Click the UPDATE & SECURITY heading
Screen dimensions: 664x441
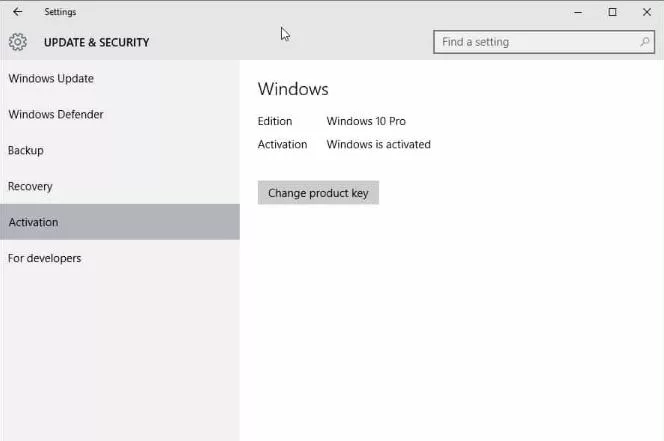[x=97, y=42]
